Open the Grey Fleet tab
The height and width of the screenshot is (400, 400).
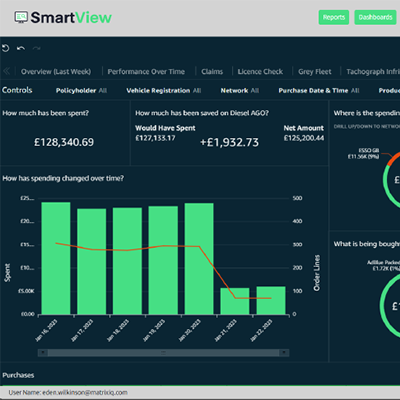click(x=315, y=72)
